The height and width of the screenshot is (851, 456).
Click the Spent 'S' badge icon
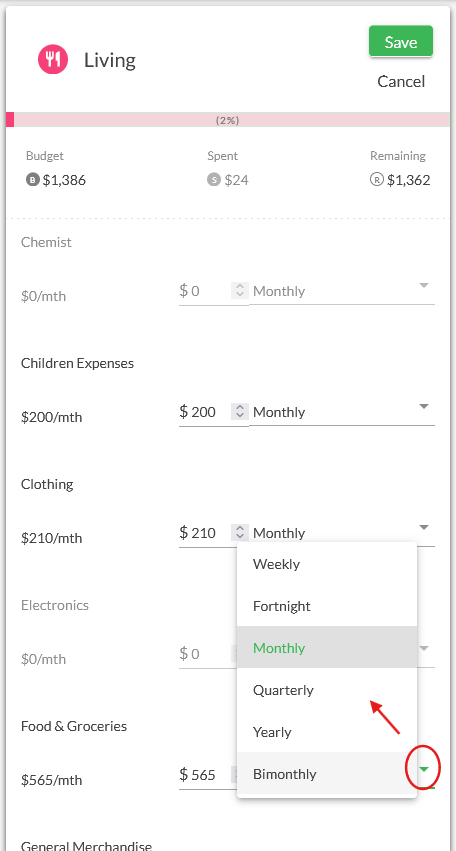coord(214,180)
